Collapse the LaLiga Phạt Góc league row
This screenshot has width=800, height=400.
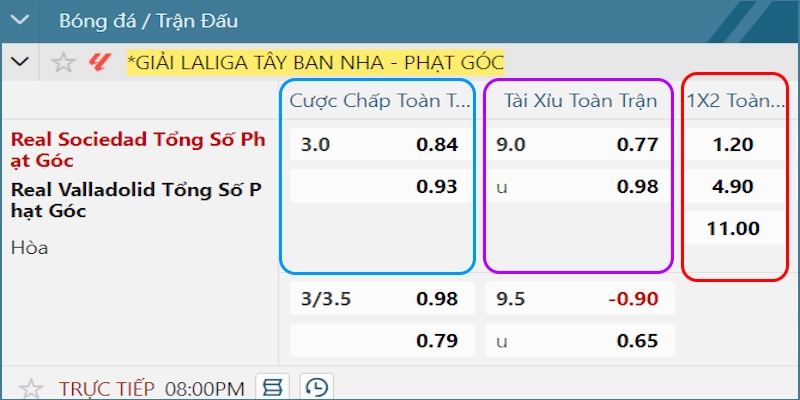tap(20, 62)
